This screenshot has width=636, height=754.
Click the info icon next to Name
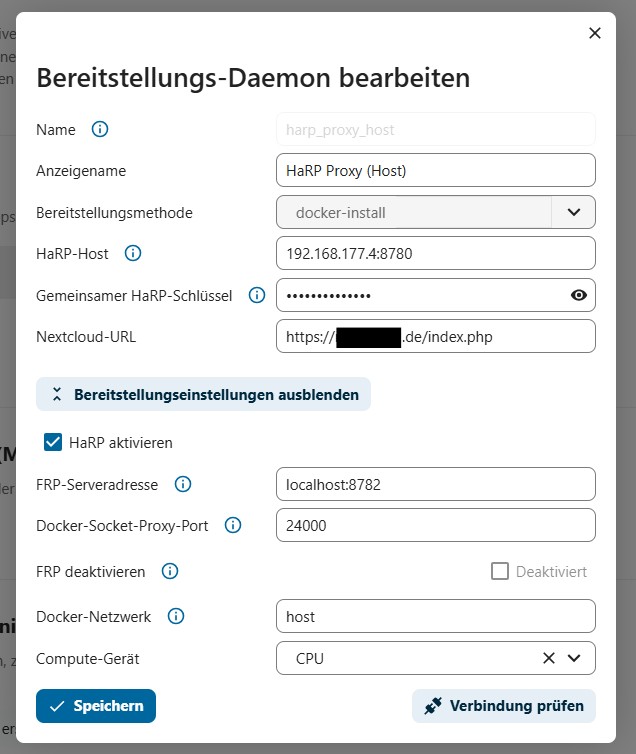tap(100, 129)
